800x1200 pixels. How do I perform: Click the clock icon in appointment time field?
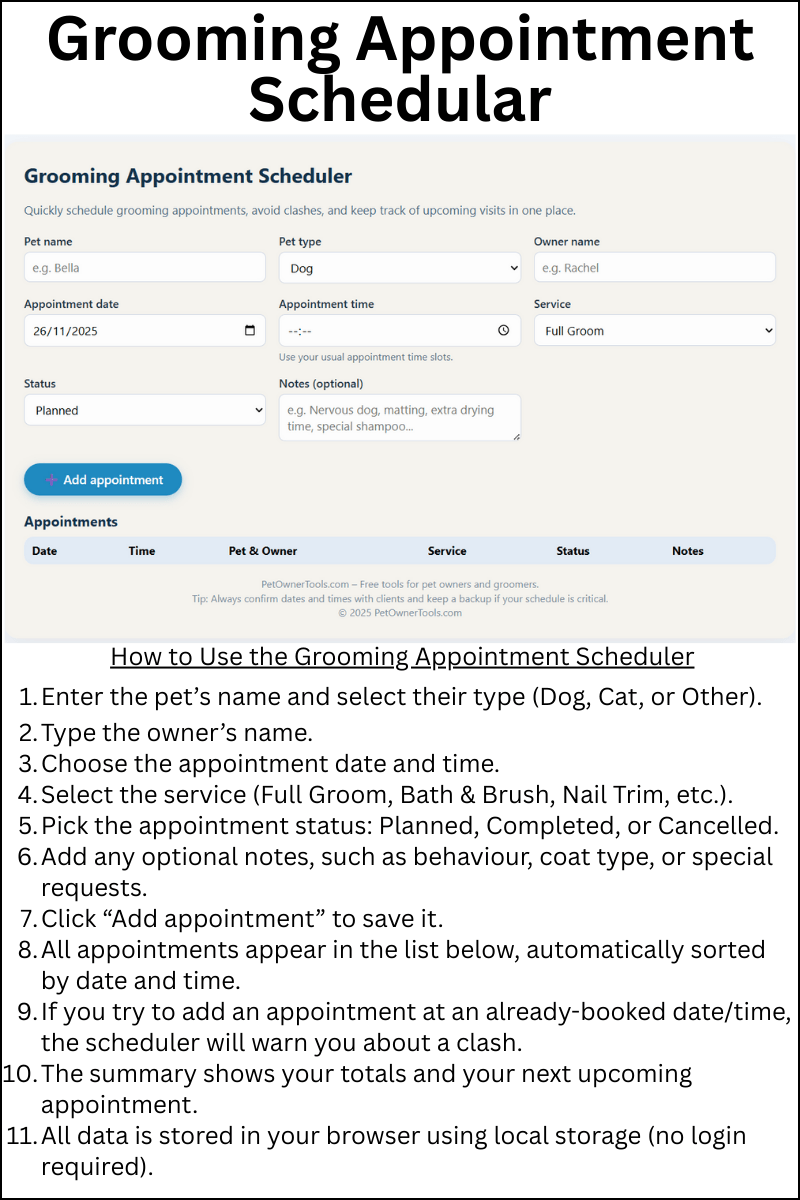point(503,331)
